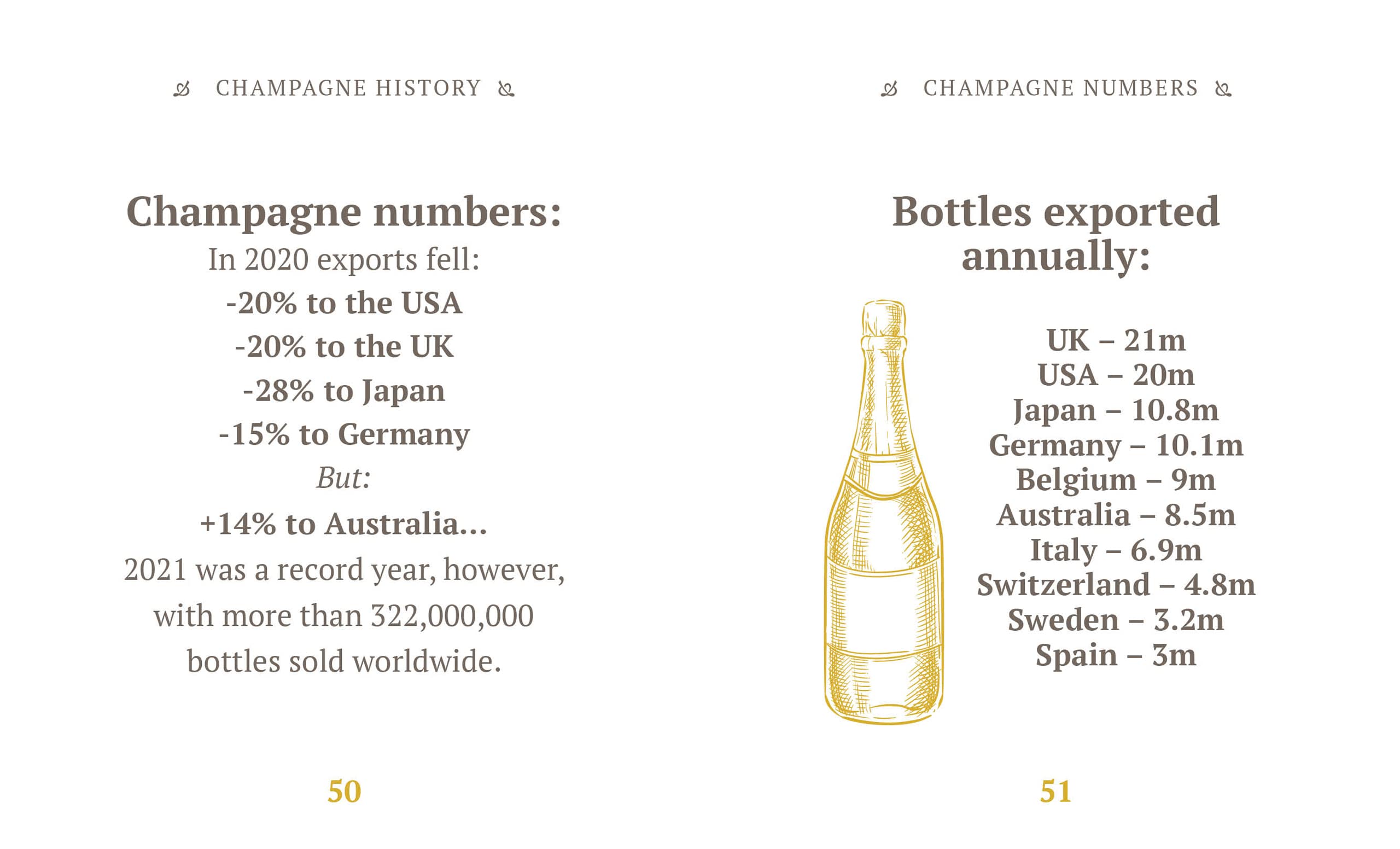The height and width of the screenshot is (849, 1400).
Task: Click the flourish ornament left of Champagne Numbers
Action: click(889, 89)
